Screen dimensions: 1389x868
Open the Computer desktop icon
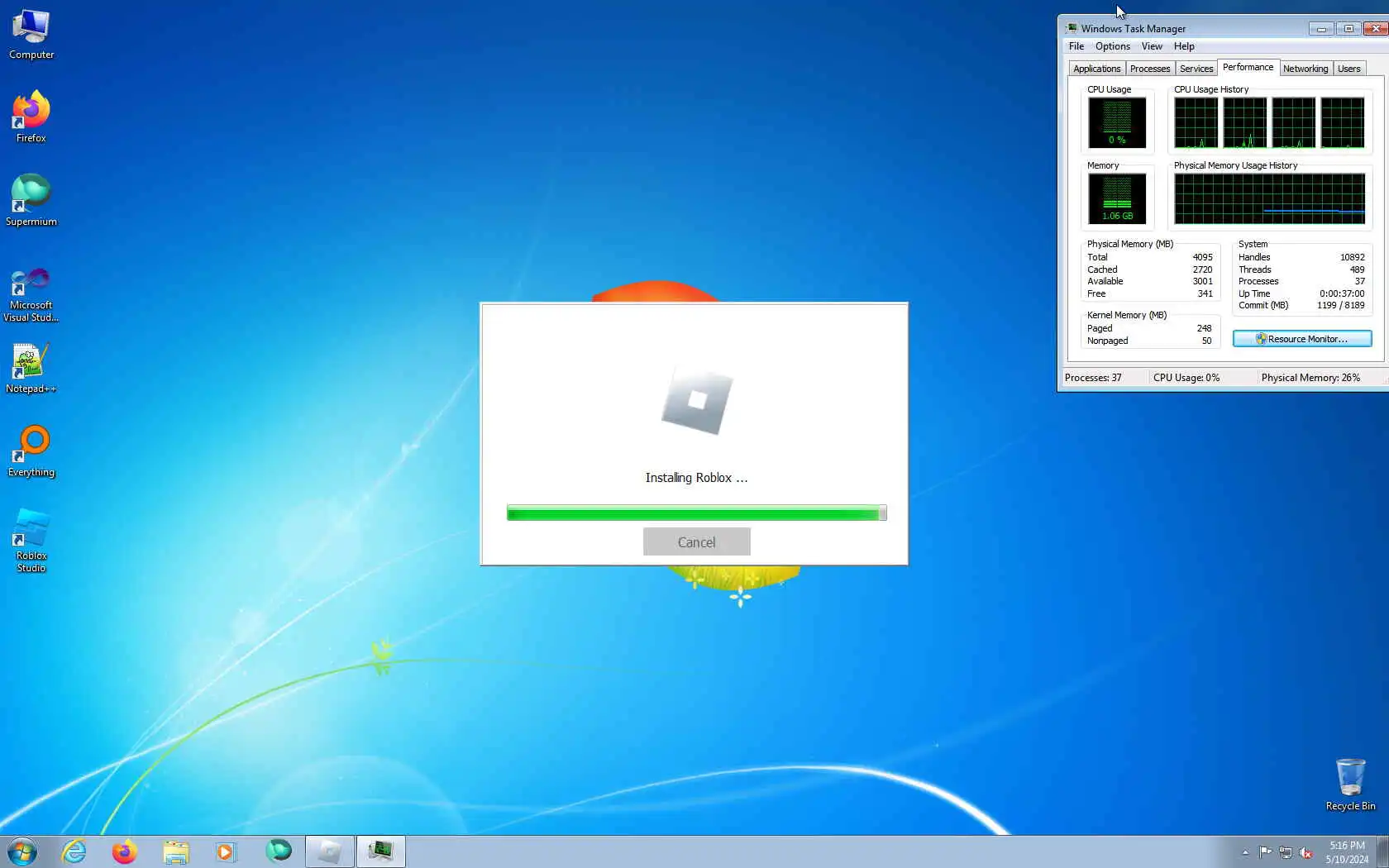pyautogui.click(x=31, y=35)
